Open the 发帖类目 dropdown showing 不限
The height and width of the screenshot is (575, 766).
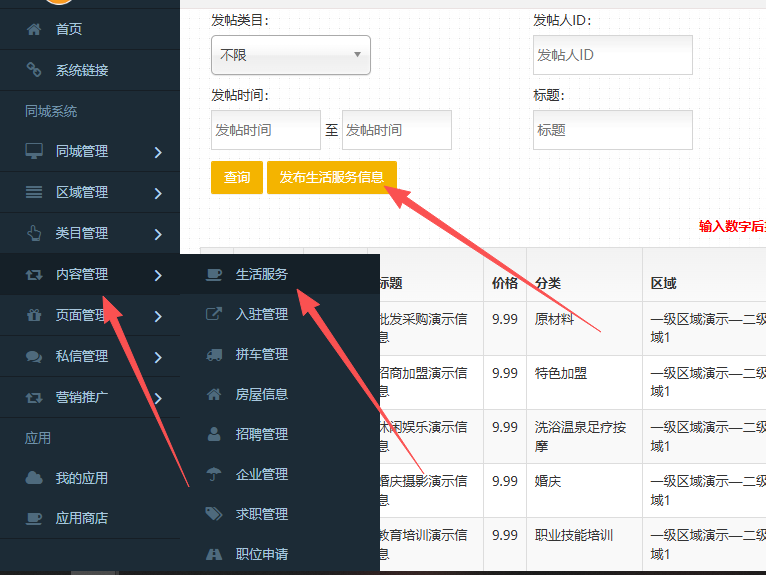(290, 55)
